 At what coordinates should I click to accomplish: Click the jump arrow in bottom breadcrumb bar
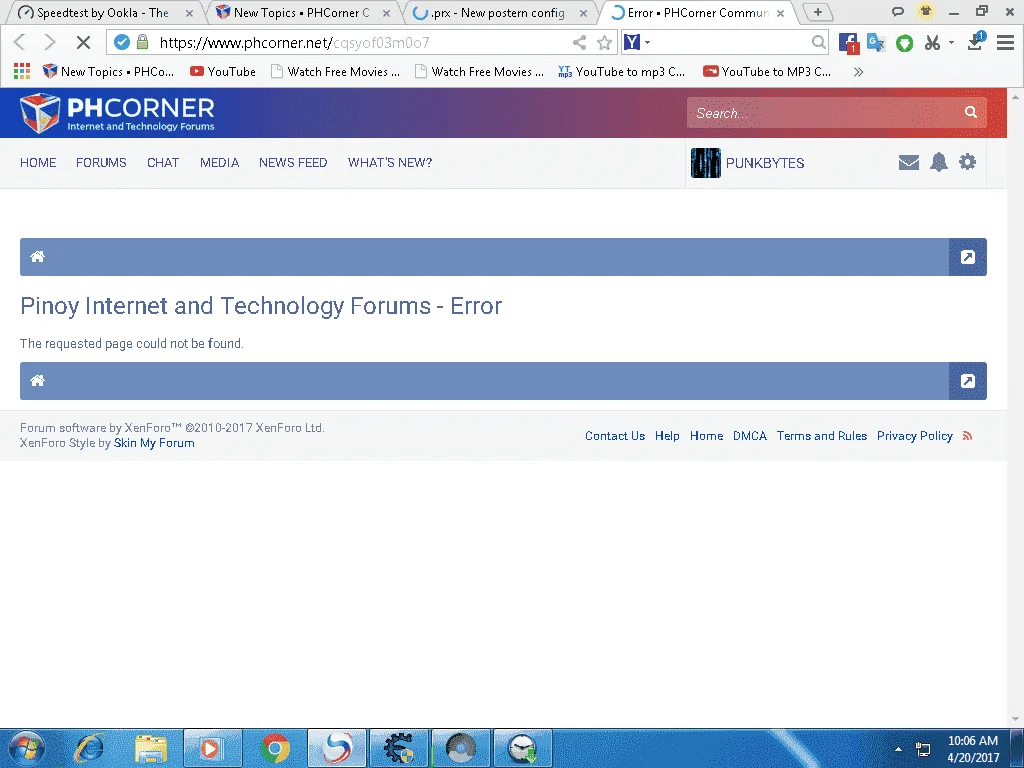968,381
